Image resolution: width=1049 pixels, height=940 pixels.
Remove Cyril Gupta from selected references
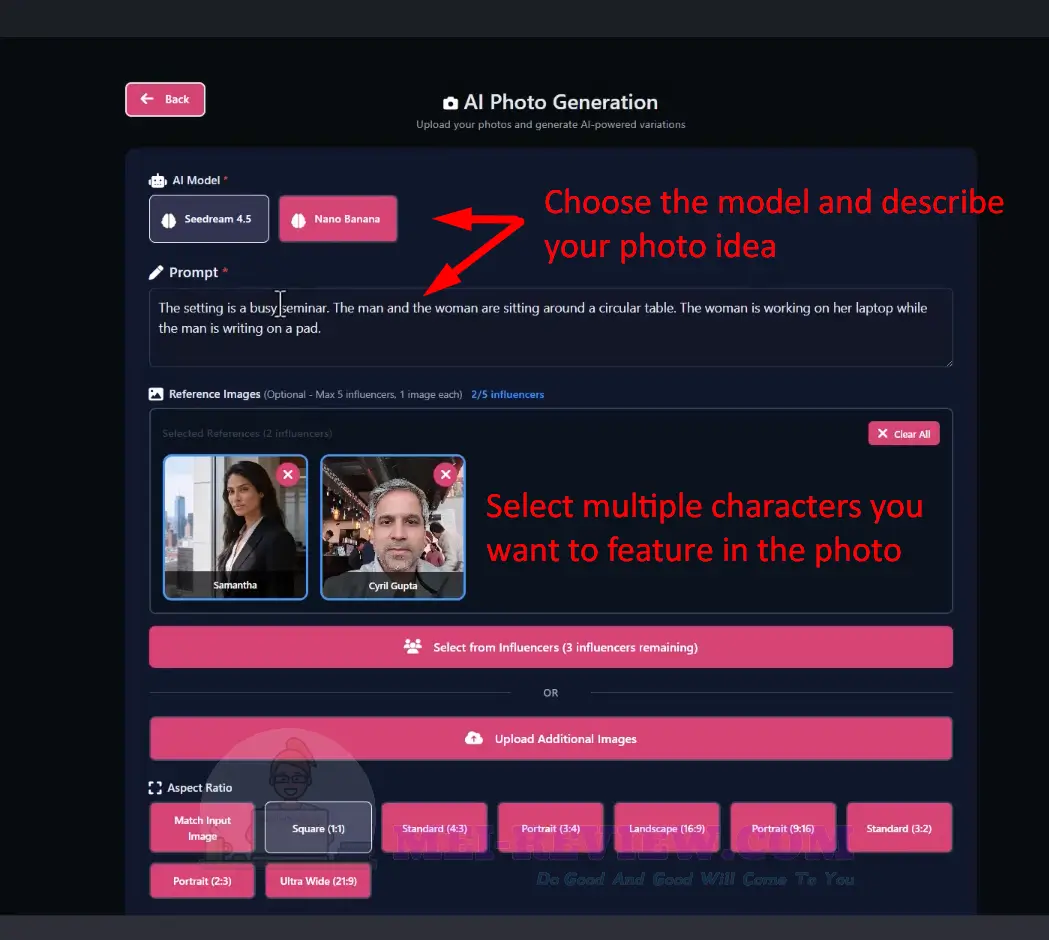446,474
